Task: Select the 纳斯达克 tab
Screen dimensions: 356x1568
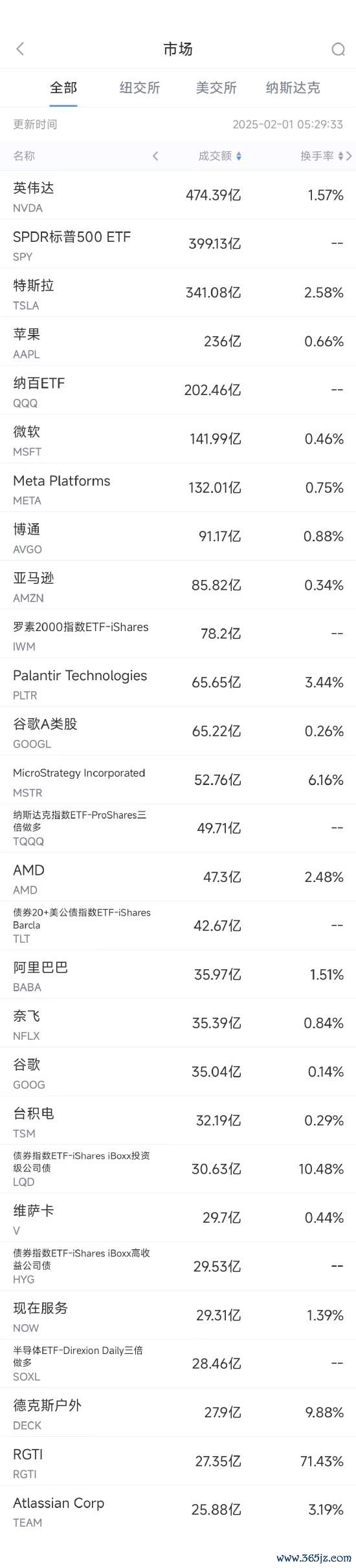Action: pos(293,88)
